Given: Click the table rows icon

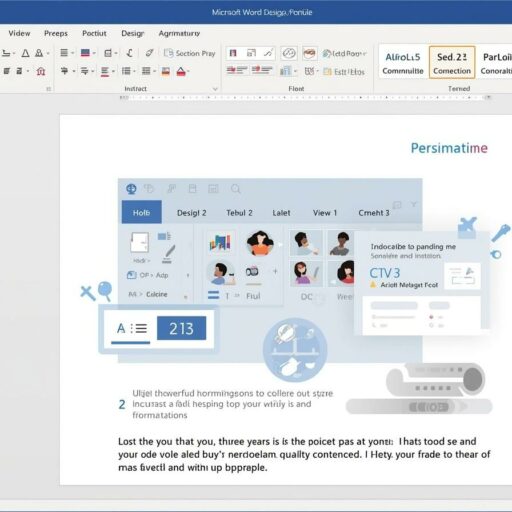Looking at the screenshot, I should pos(146,71).
